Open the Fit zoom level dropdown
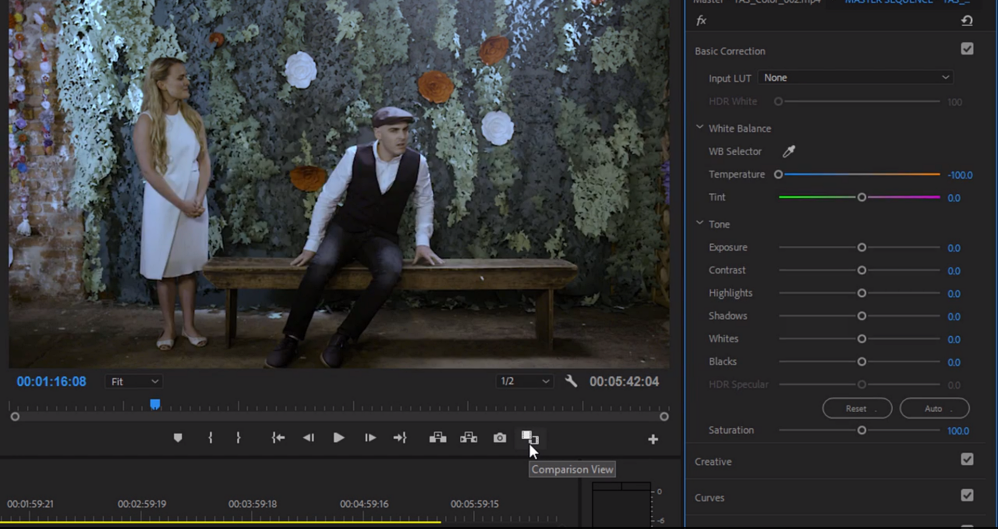This screenshot has height=529, width=998. (x=134, y=381)
